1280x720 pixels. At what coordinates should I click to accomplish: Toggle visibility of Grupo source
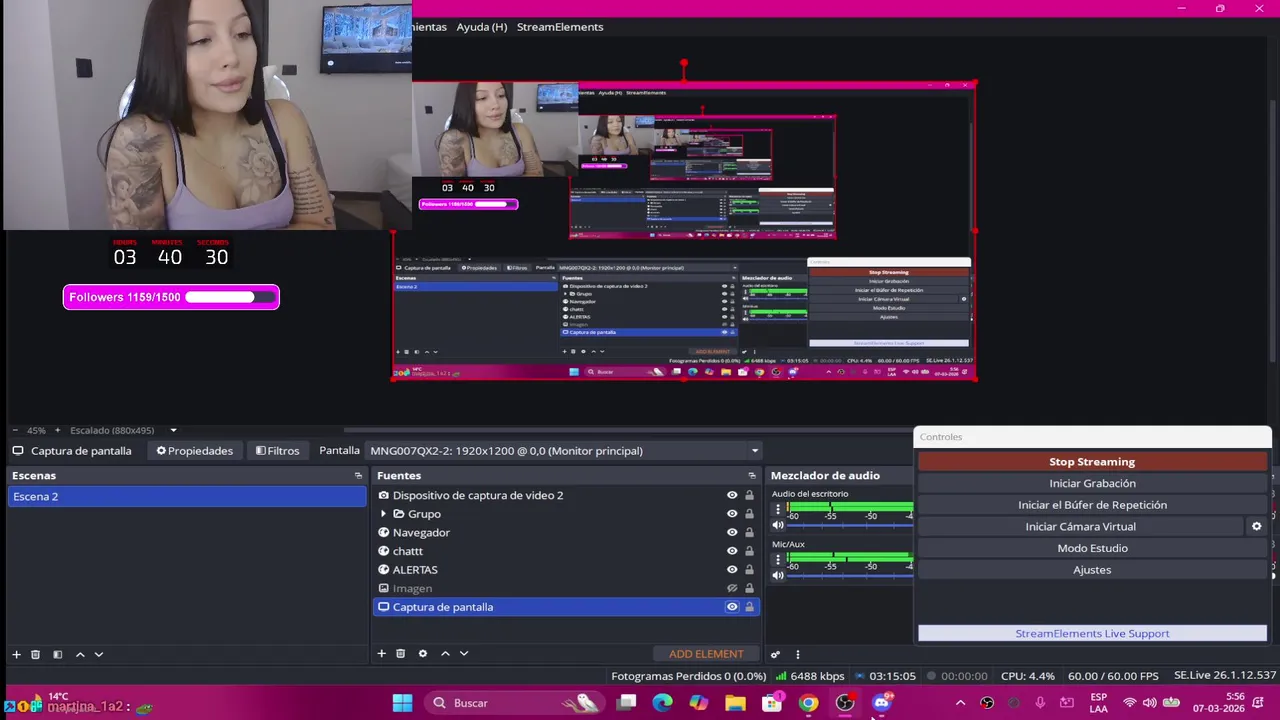pyautogui.click(x=732, y=514)
